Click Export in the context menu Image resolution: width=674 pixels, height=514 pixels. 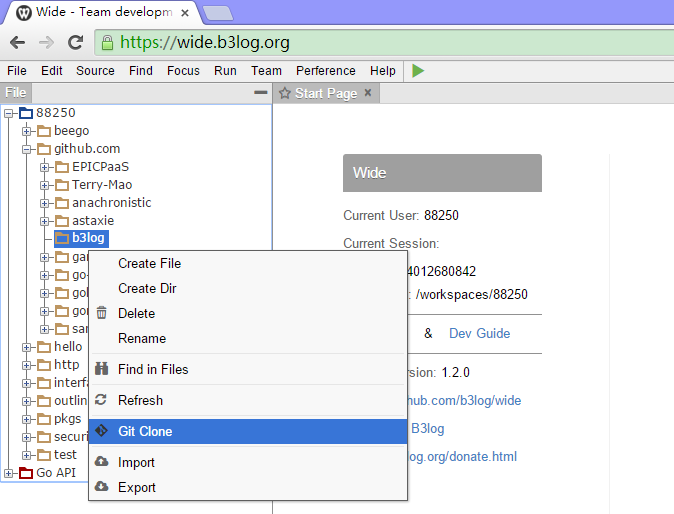(x=137, y=487)
